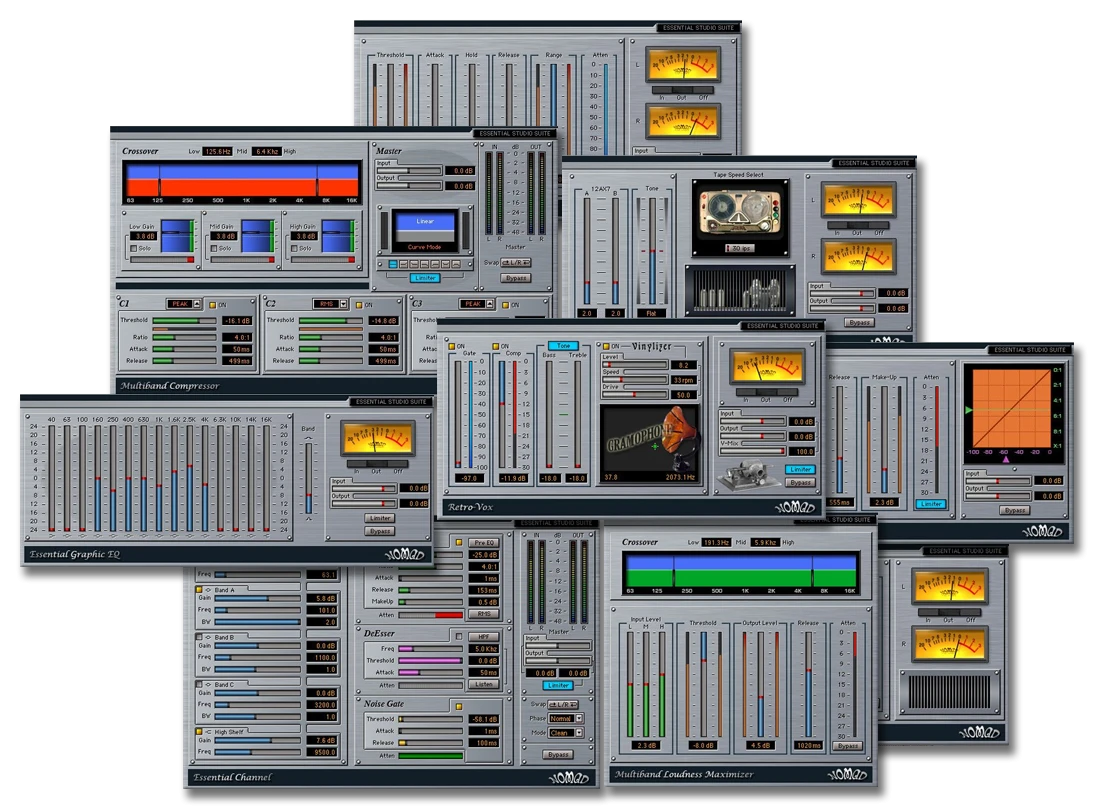Click the Low crossover frequency field 125.6Hz
Image resolution: width=1094 pixels, height=809 pixels.
217,151
